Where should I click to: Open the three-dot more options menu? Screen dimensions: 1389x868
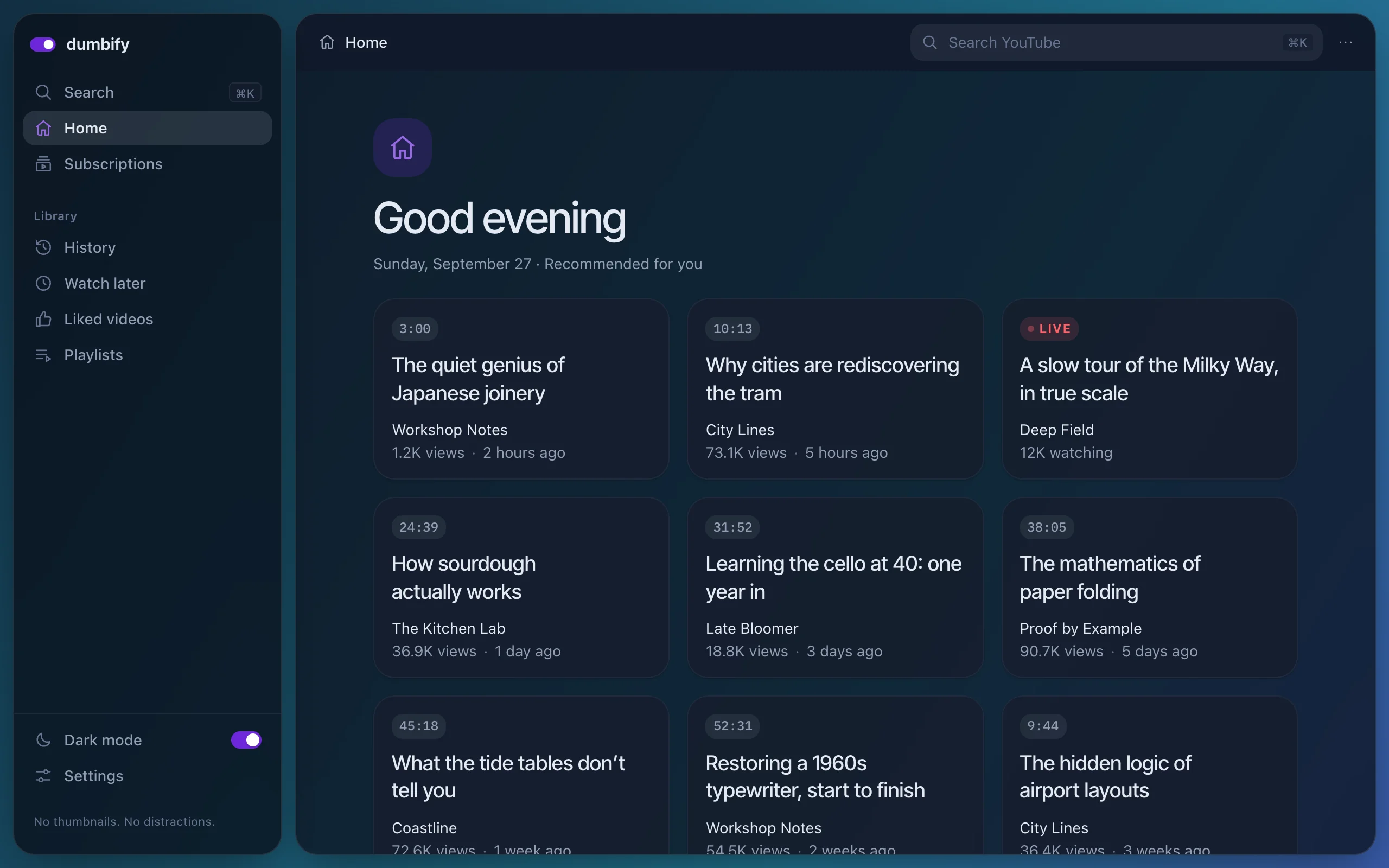point(1346,42)
